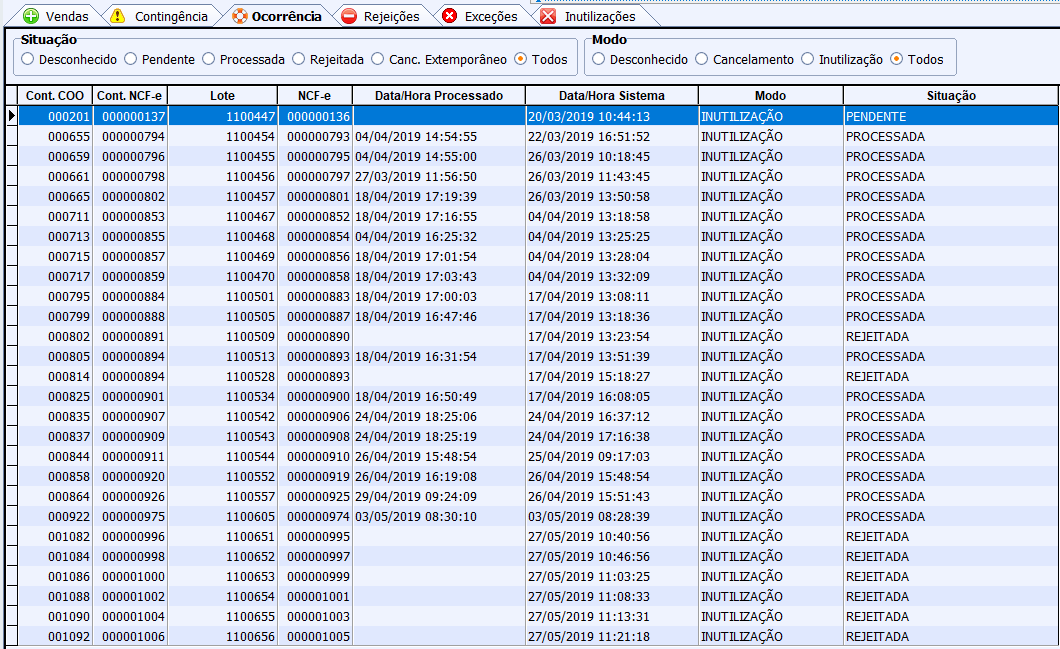Click Lote cell 1100455
1060x649 pixels.
click(x=222, y=157)
